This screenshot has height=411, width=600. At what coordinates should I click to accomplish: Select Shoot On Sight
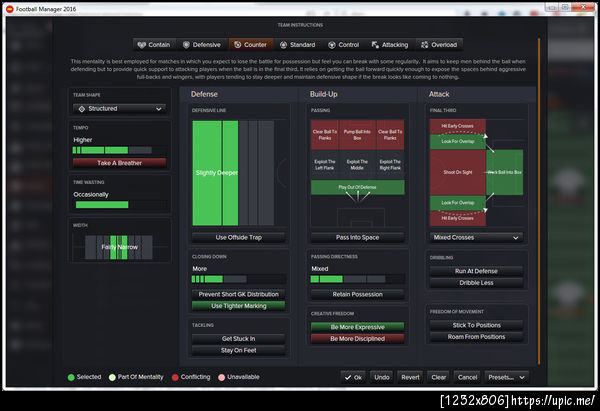click(x=458, y=173)
